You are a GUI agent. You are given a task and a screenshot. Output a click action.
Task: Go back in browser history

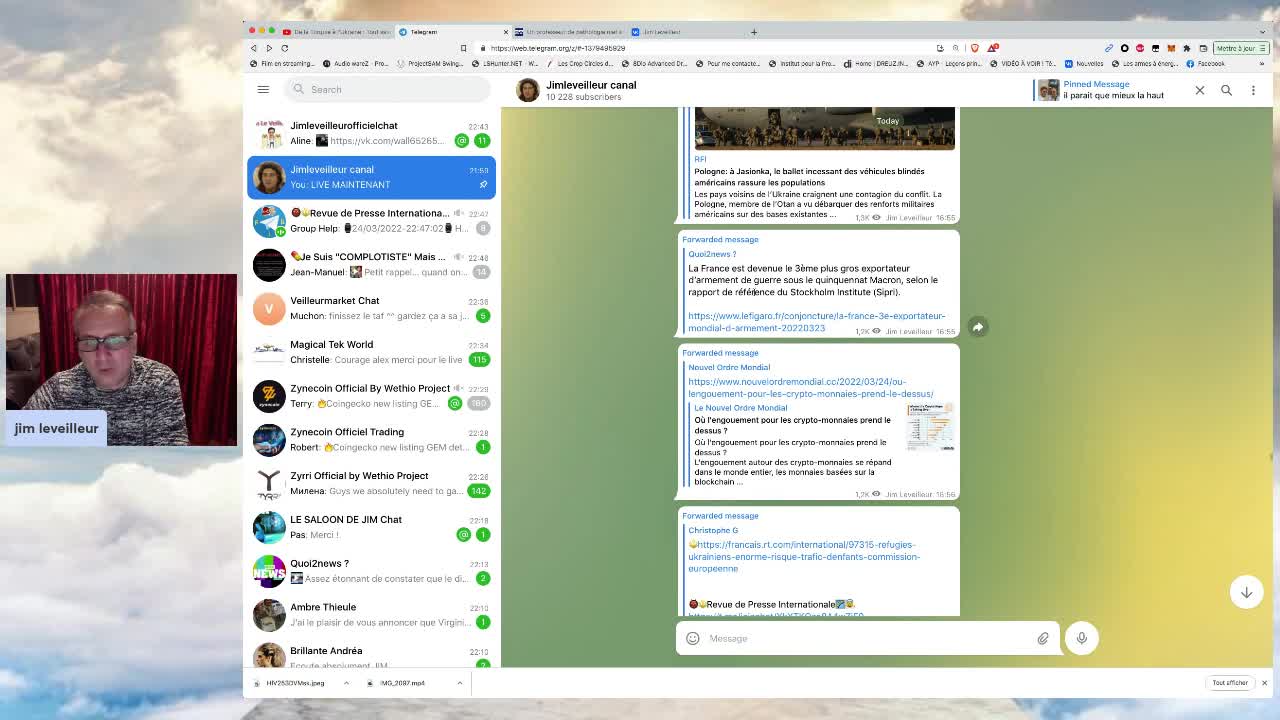click(x=253, y=48)
